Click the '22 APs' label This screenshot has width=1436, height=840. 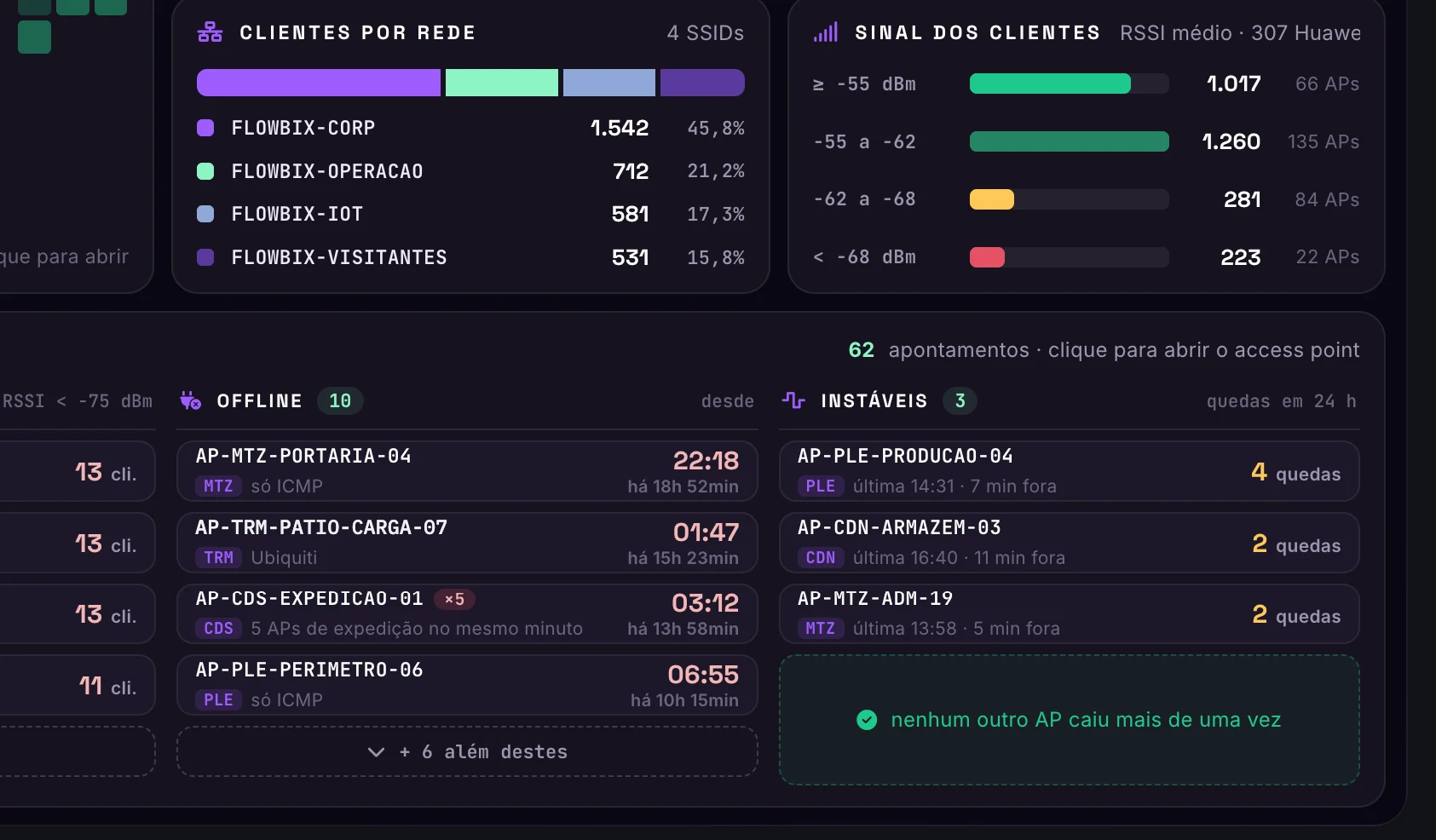(x=1328, y=257)
